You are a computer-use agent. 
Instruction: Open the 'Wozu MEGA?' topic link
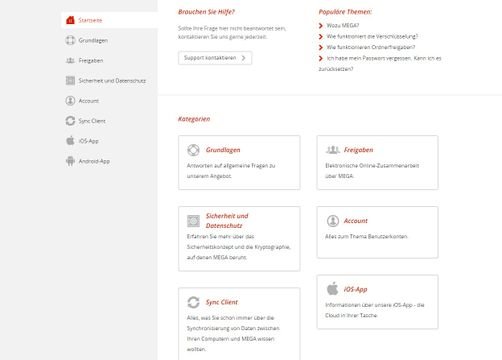(x=343, y=25)
